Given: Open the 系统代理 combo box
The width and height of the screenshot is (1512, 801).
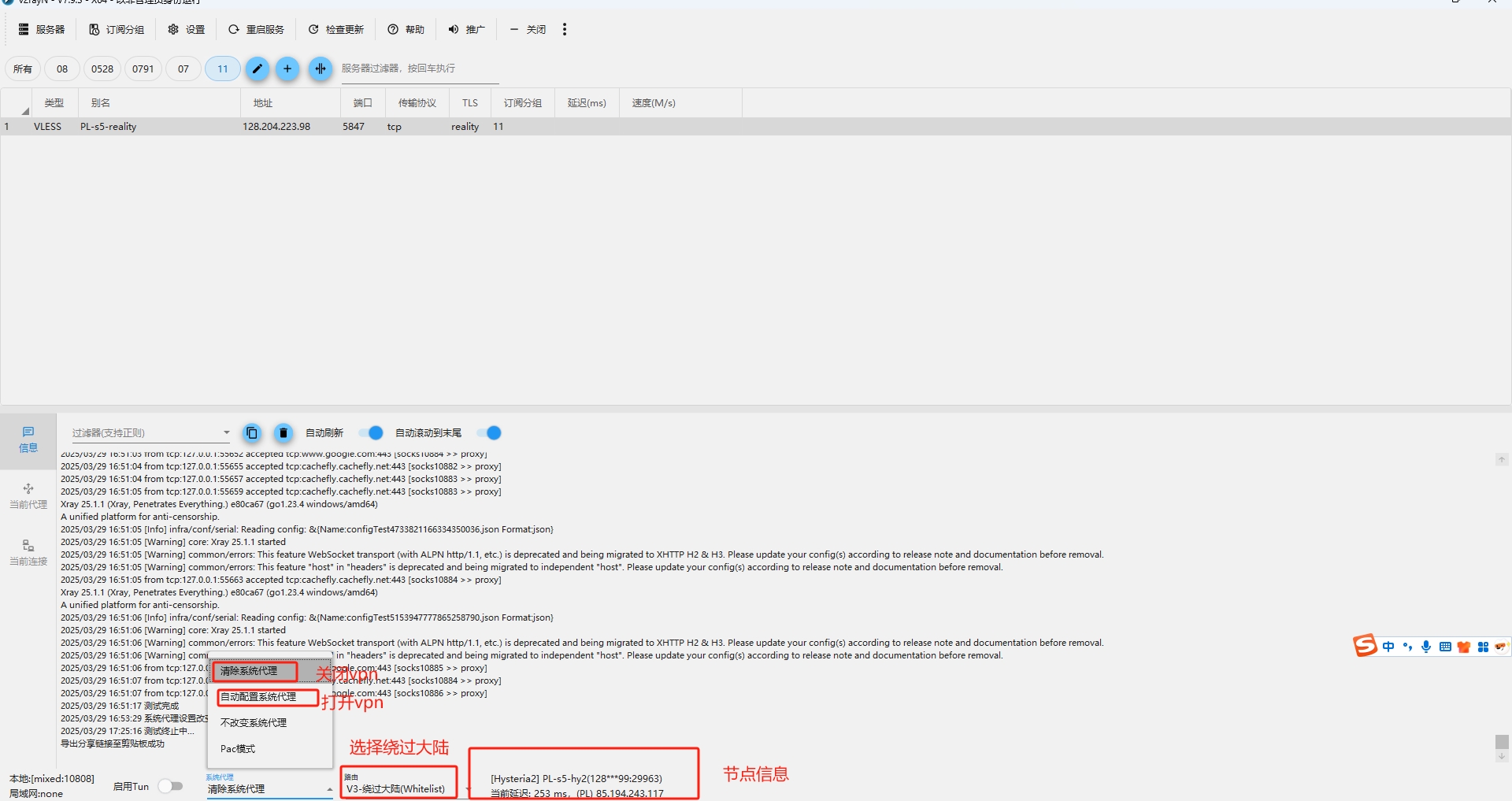Looking at the screenshot, I should click(x=269, y=788).
